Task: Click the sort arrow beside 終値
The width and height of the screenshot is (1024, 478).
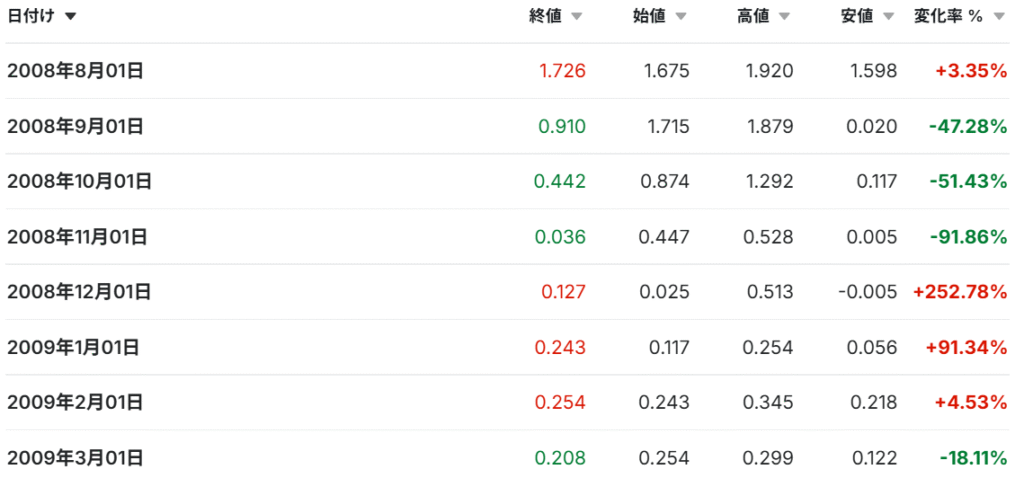Action: [x=576, y=17]
